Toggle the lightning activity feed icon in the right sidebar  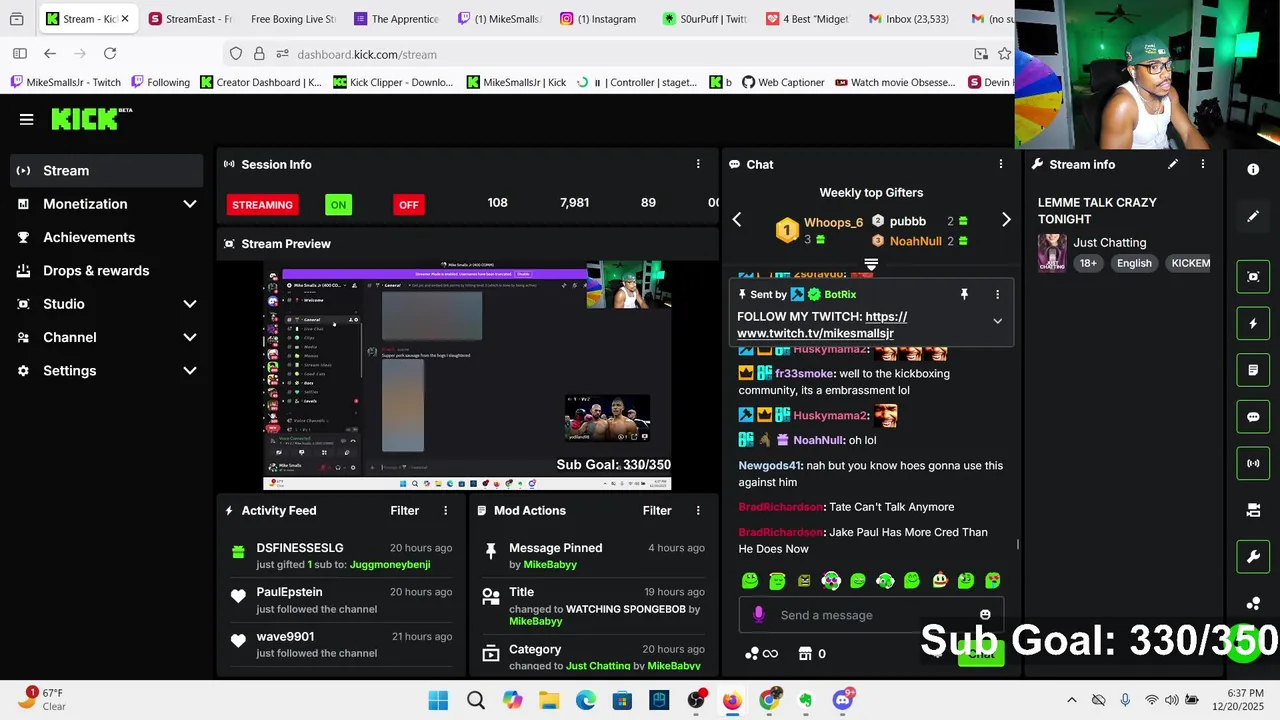[1253, 324]
